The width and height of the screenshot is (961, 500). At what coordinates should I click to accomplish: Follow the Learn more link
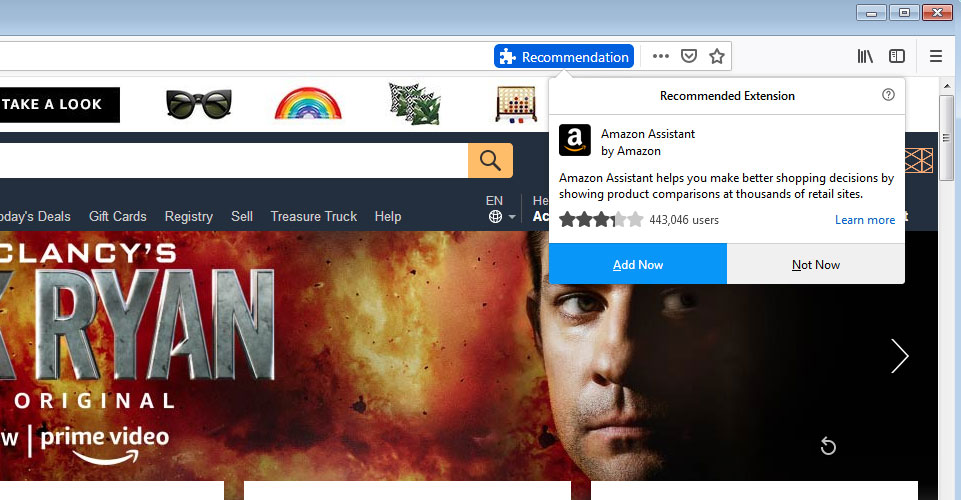tap(865, 220)
